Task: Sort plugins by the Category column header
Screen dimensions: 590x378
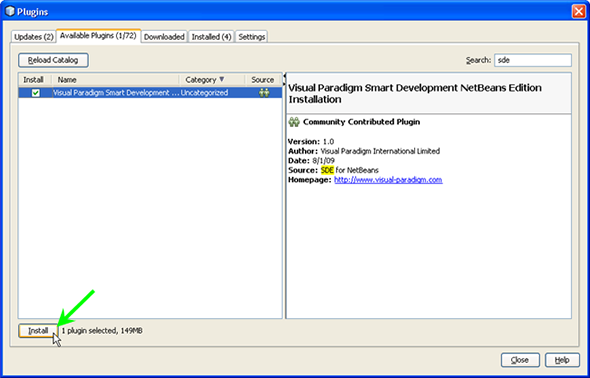Action: pyautogui.click(x=212, y=80)
